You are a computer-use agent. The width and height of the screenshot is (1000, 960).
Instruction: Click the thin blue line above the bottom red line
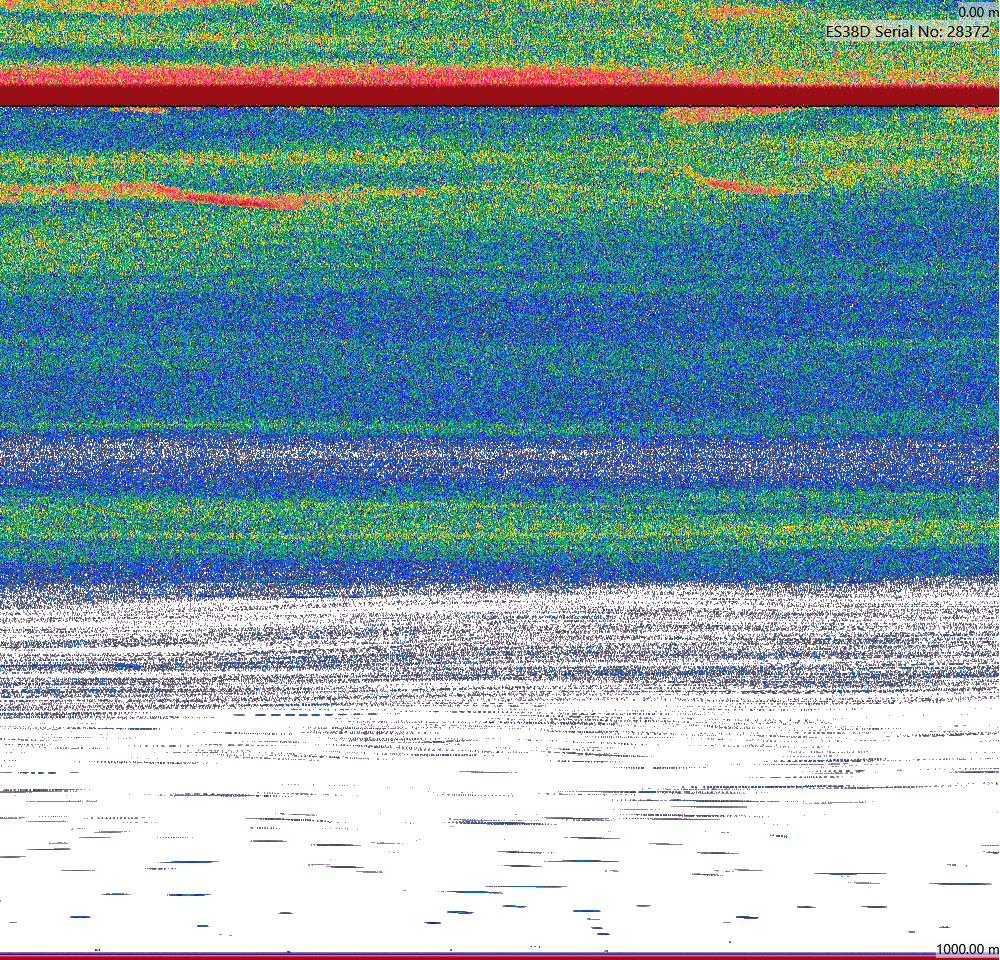pos(500,955)
